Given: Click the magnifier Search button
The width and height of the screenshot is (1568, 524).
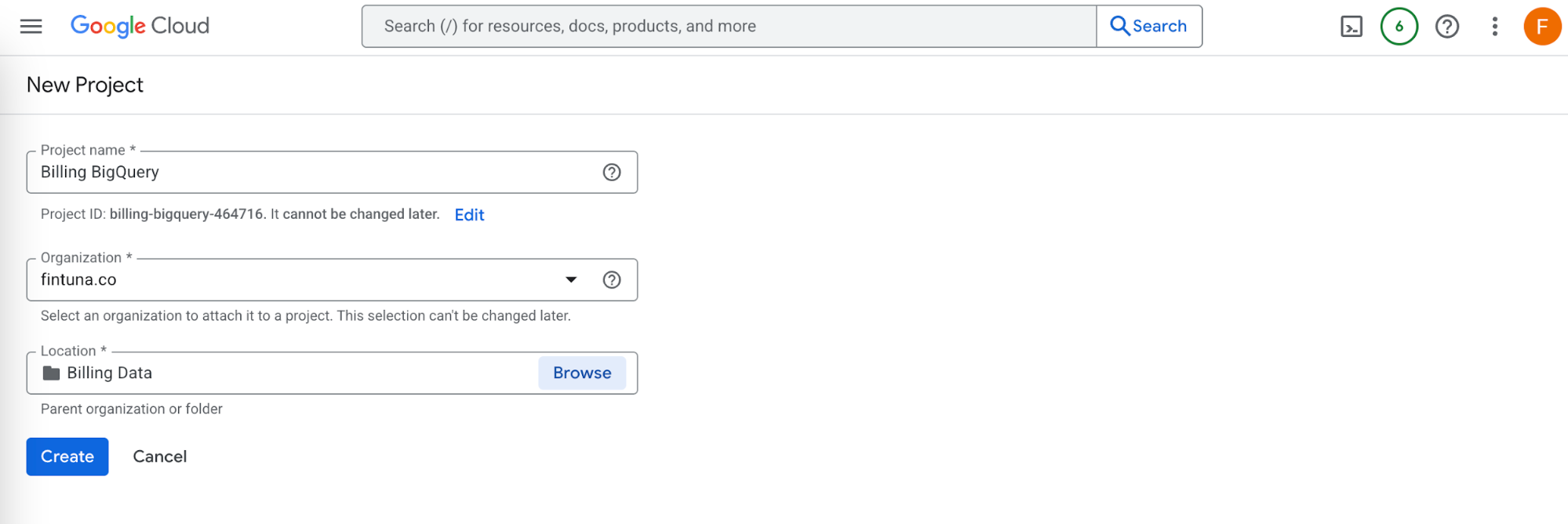Looking at the screenshot, I should (x=1149, y=26).
